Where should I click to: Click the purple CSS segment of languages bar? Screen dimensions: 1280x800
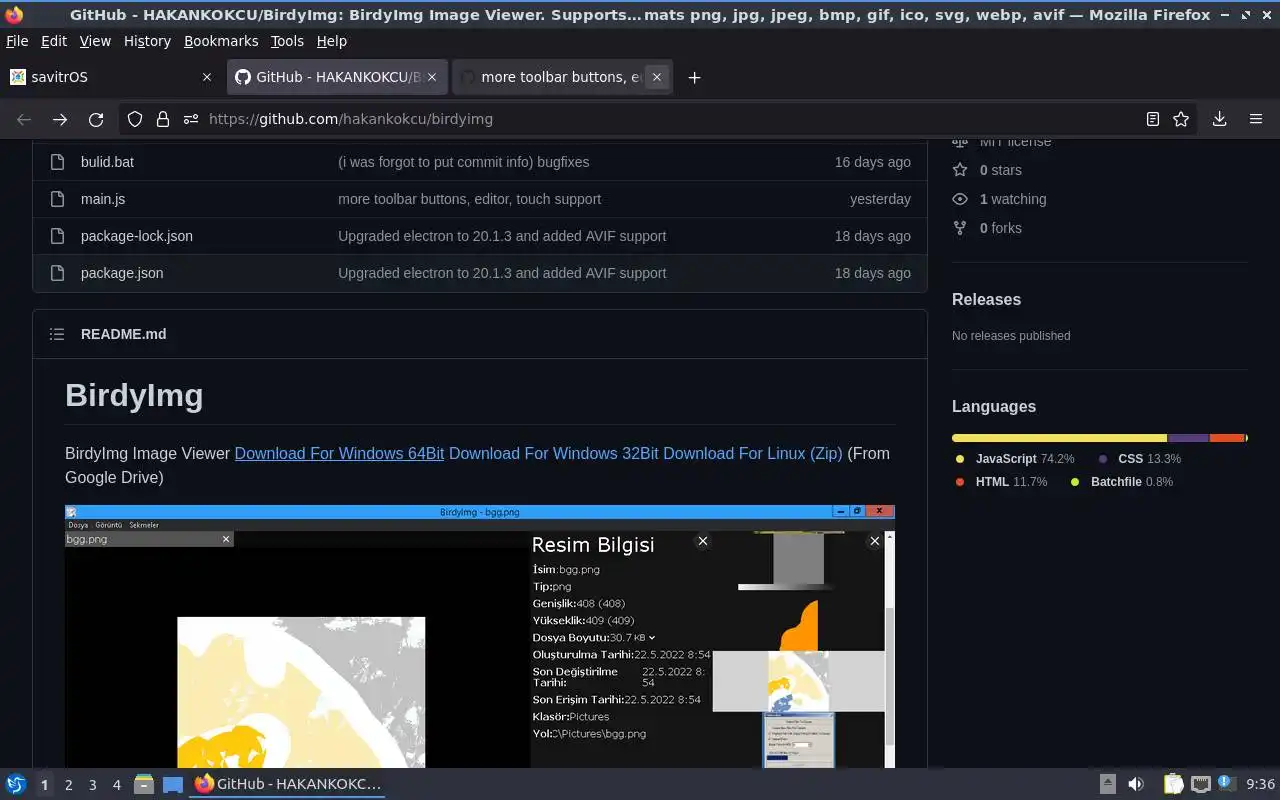coord(1188,438)
